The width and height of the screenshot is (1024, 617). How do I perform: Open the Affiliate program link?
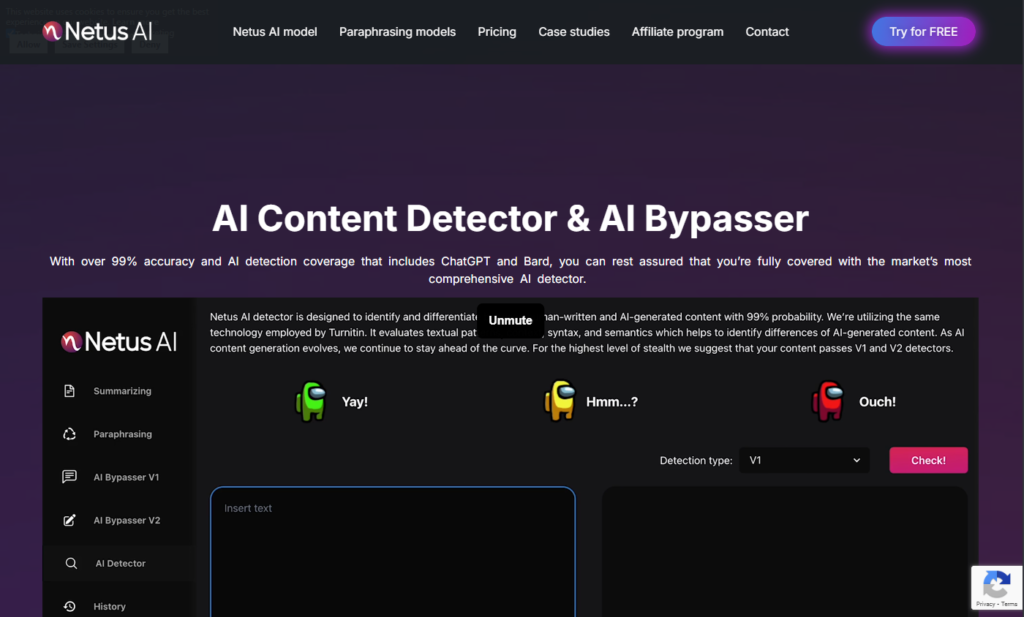coord(677,32)
